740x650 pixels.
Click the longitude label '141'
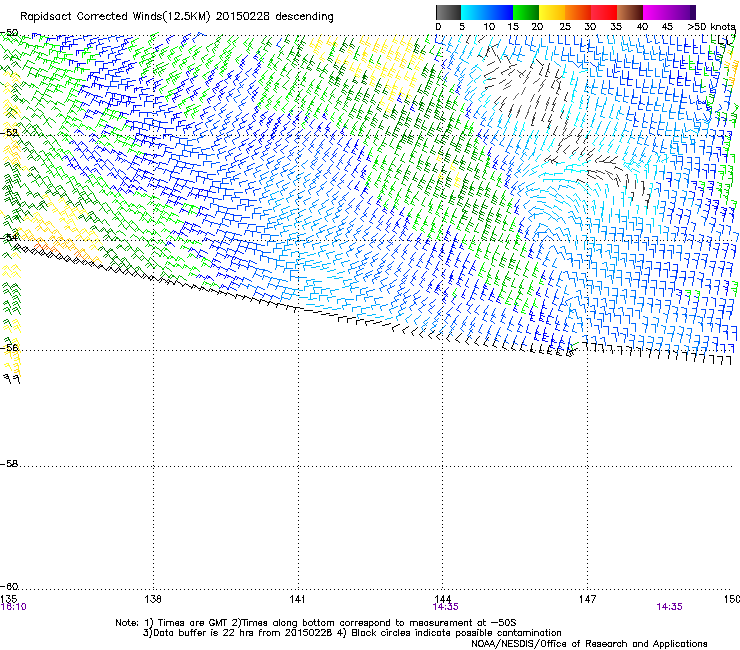click(298, 599)
